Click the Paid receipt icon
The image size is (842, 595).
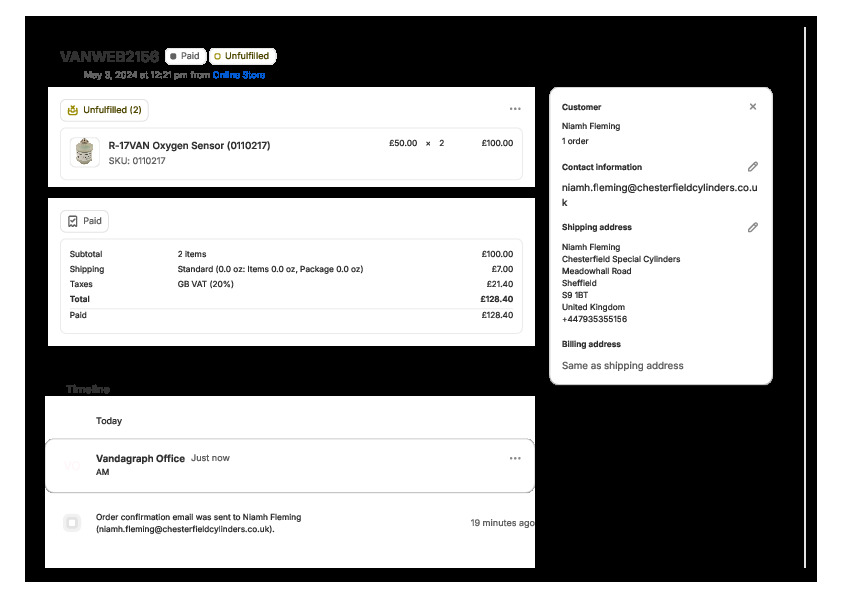72,221
